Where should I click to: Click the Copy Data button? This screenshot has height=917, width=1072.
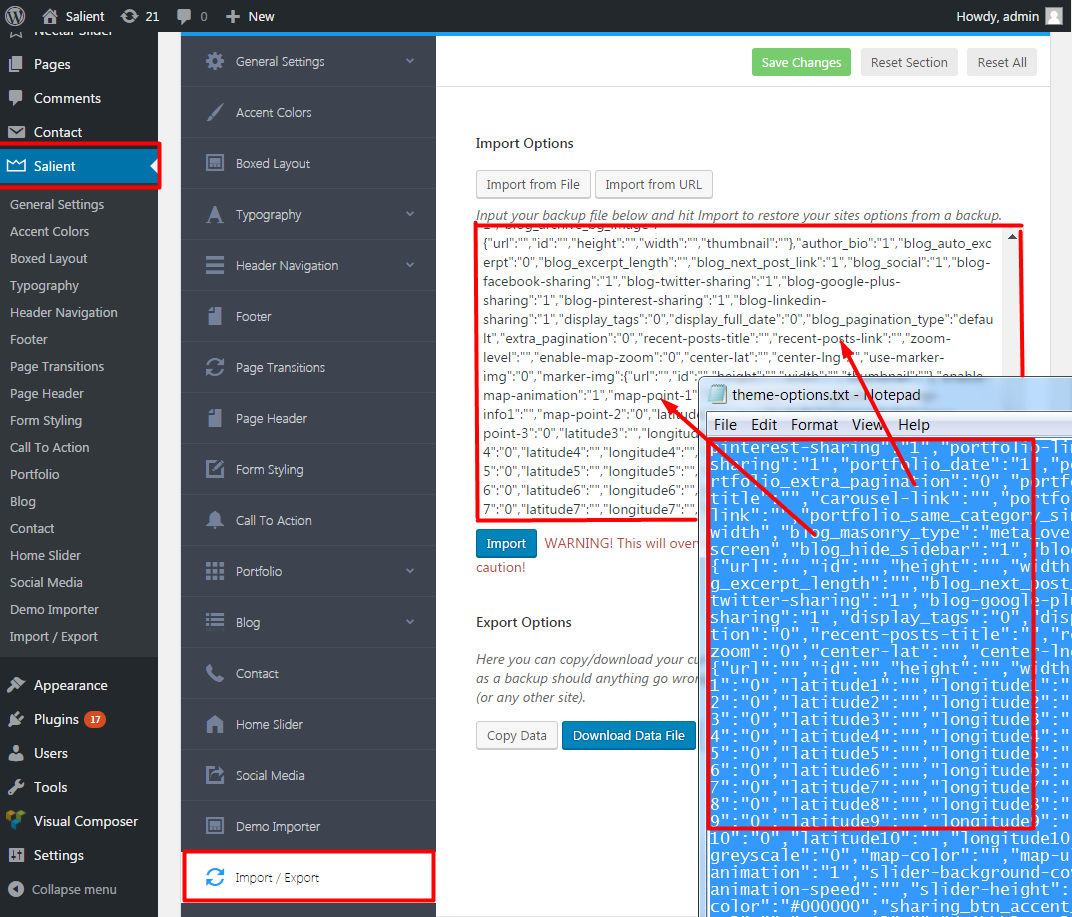pos(517,736)
